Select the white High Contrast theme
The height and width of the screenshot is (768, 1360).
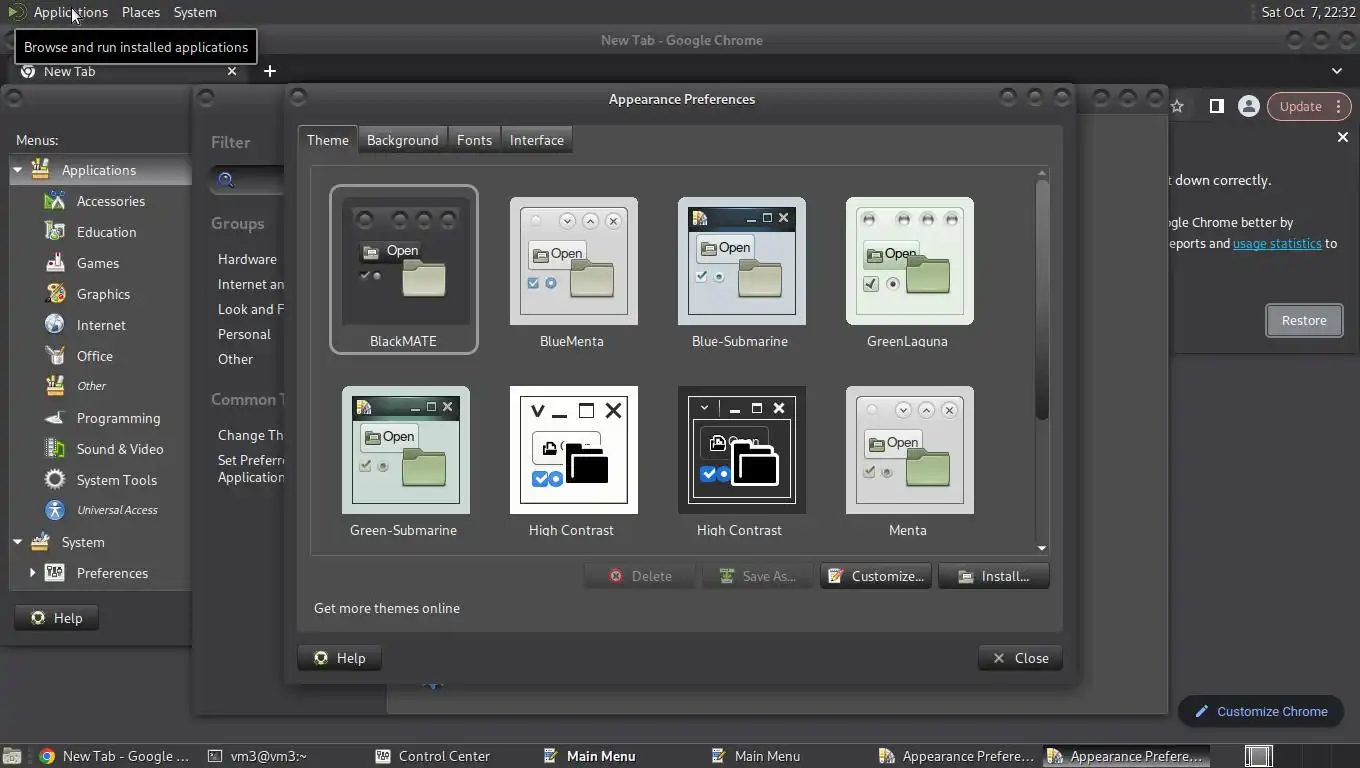(572, 460)
